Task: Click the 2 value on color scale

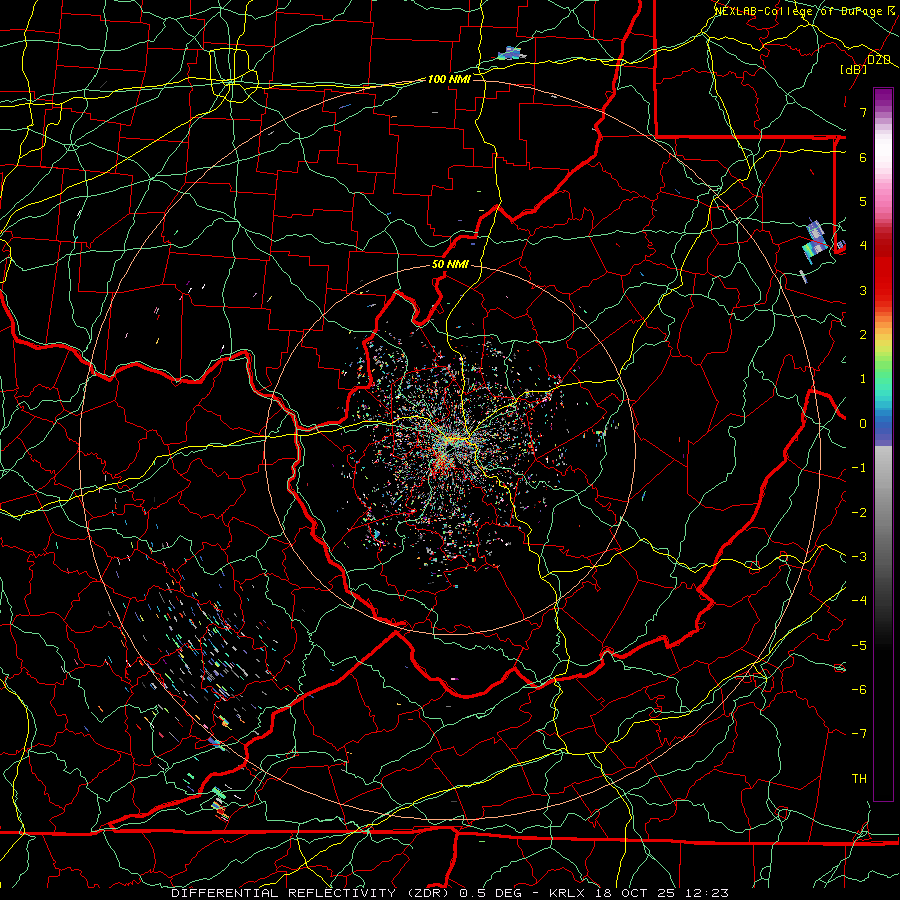Action: pos(863,335)
